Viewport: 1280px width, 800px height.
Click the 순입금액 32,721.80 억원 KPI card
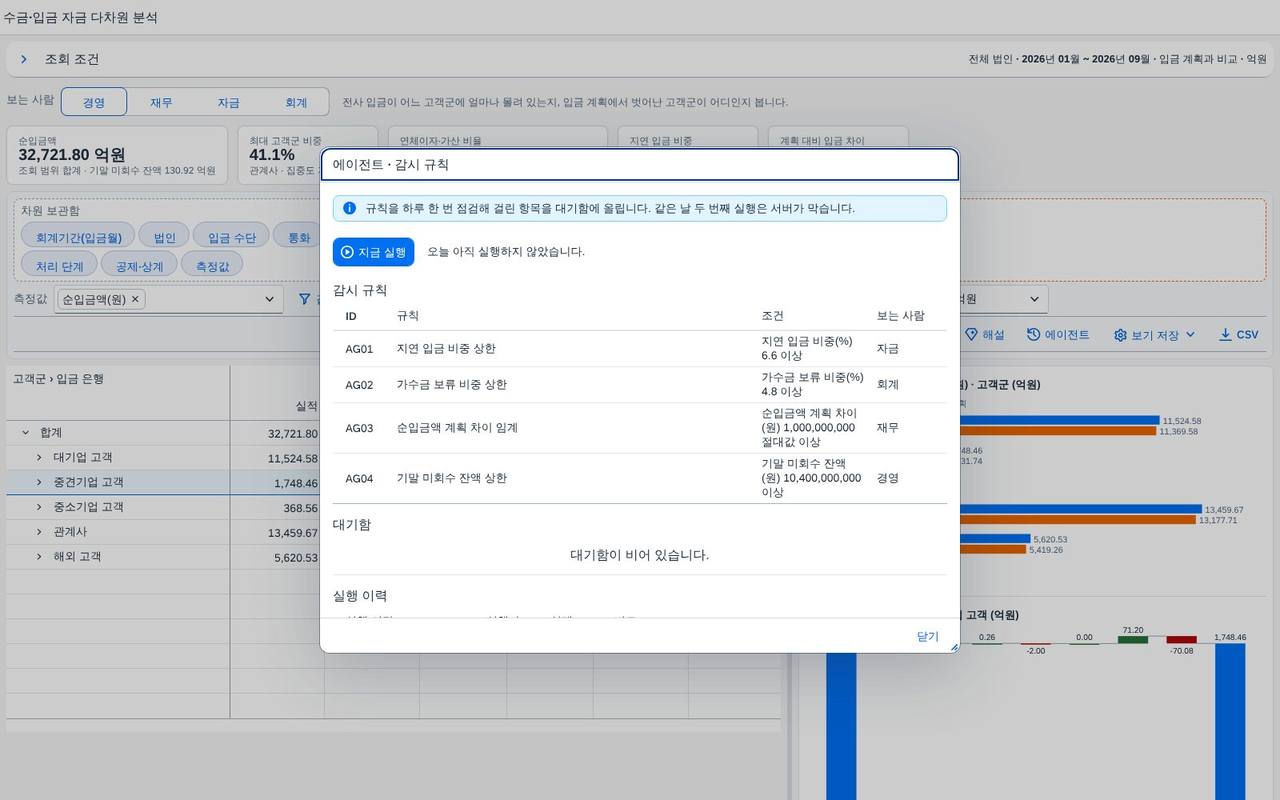(x=117, y=155)
